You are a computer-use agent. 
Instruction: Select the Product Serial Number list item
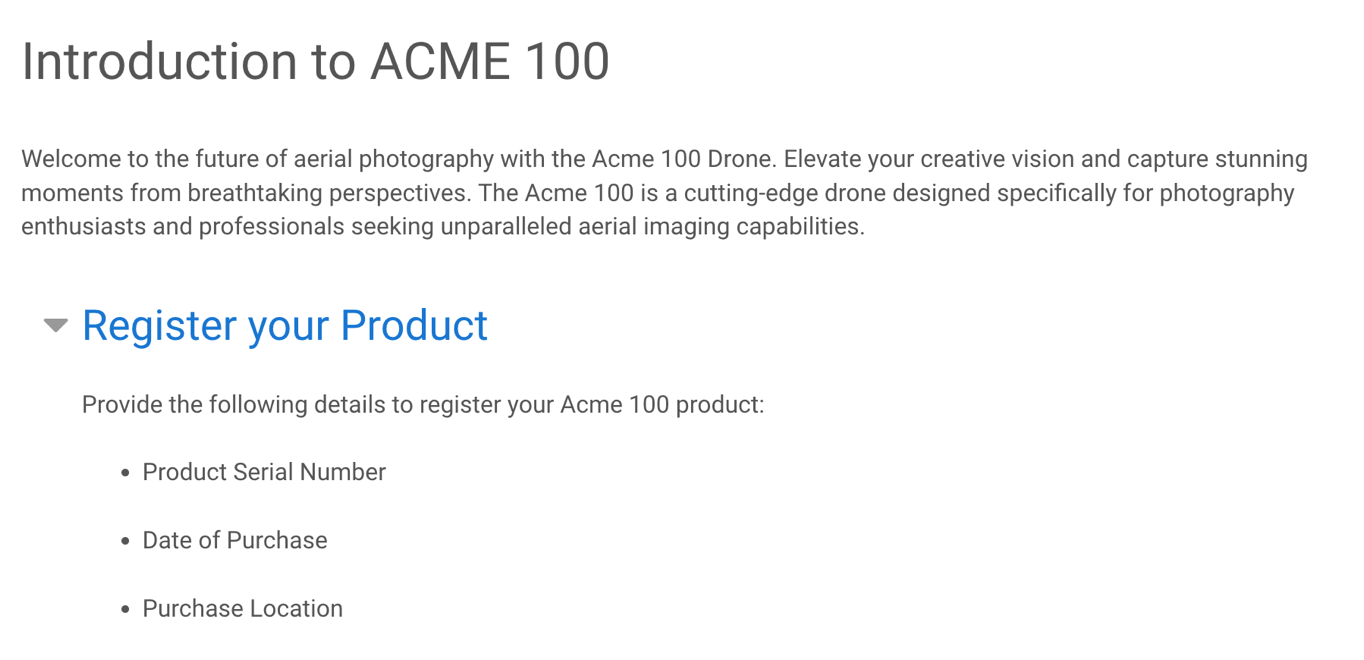(264, 472)
